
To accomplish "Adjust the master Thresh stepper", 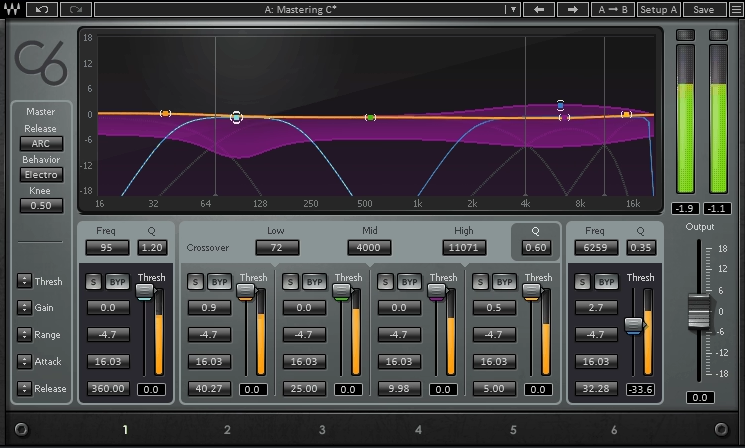I will tap(24, 281).
